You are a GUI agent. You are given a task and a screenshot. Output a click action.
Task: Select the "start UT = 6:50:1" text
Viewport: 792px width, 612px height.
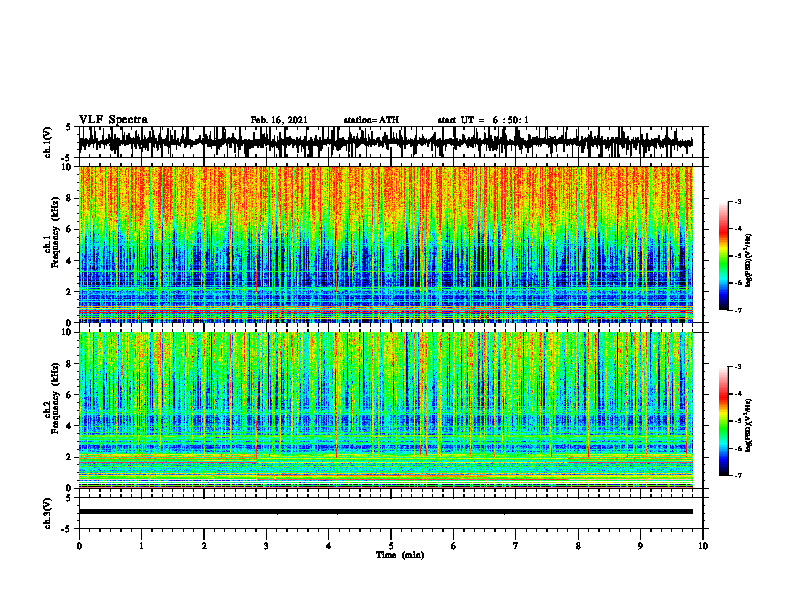[x=483, y=120]
